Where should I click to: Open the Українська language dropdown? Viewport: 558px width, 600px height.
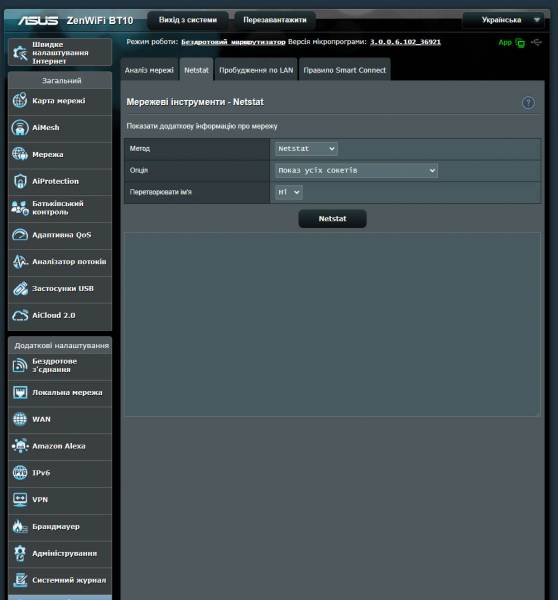coord(503,20)
